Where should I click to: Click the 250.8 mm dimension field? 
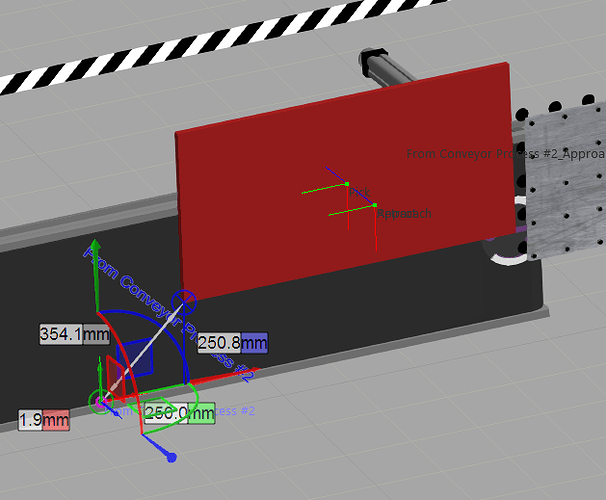pyautogui.click(x=219, y=343)
